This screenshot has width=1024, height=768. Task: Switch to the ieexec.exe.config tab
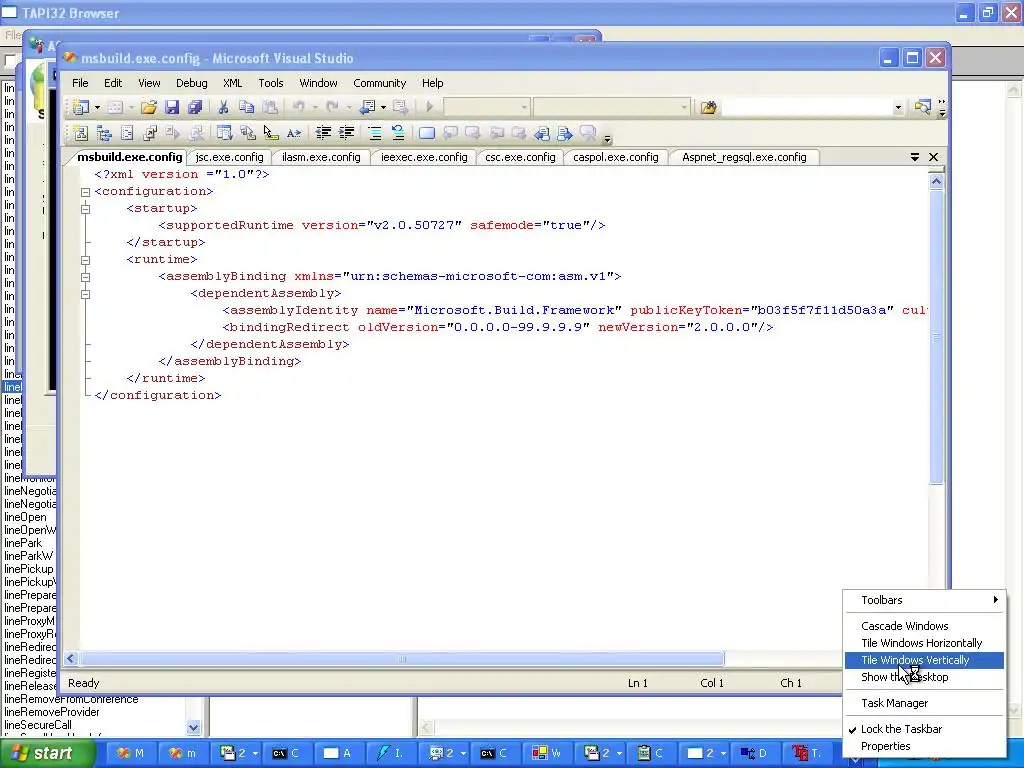click(x=424, y=157)
